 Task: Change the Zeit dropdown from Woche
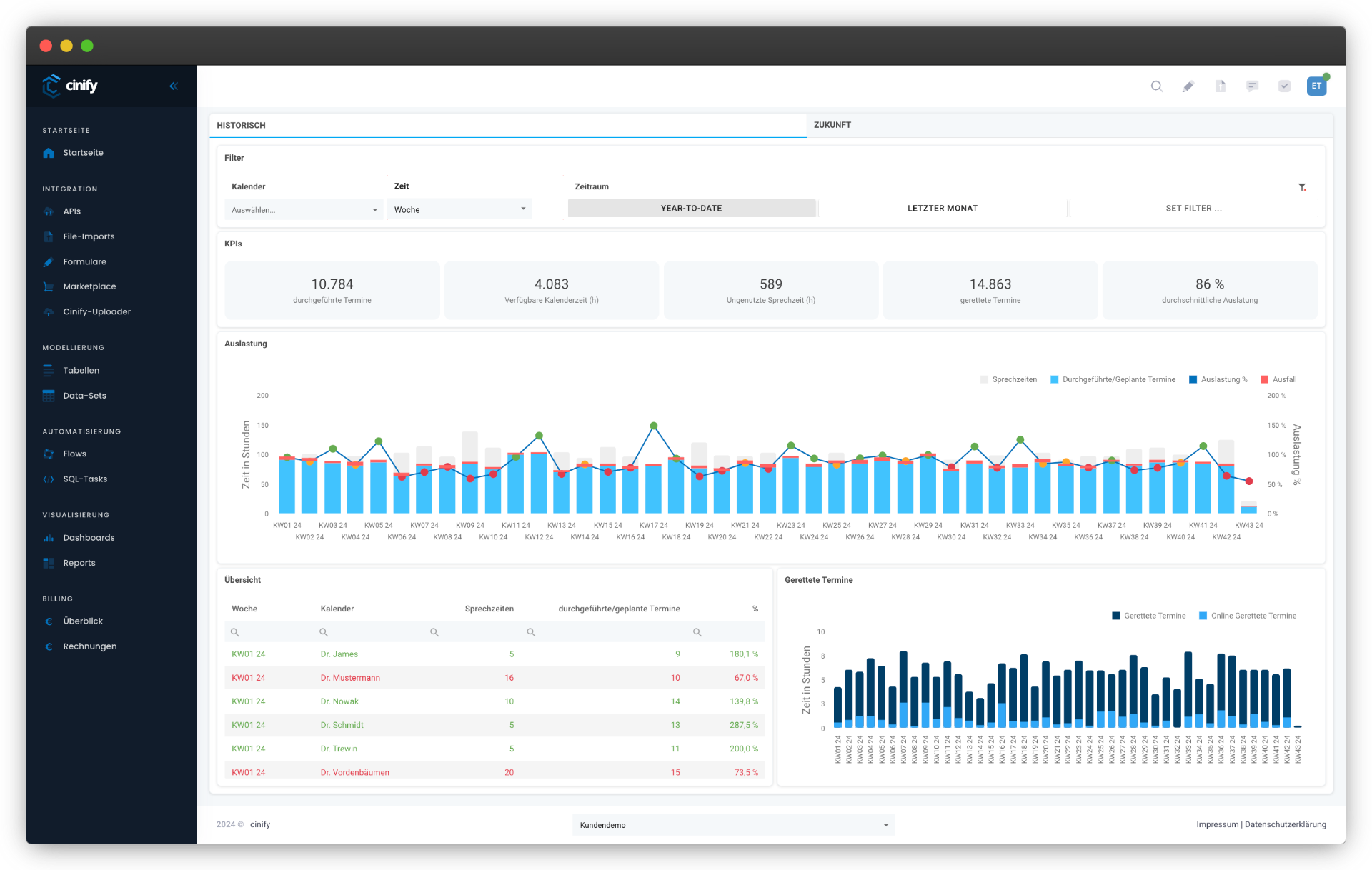pyautogui.click(x=459, y=209)
